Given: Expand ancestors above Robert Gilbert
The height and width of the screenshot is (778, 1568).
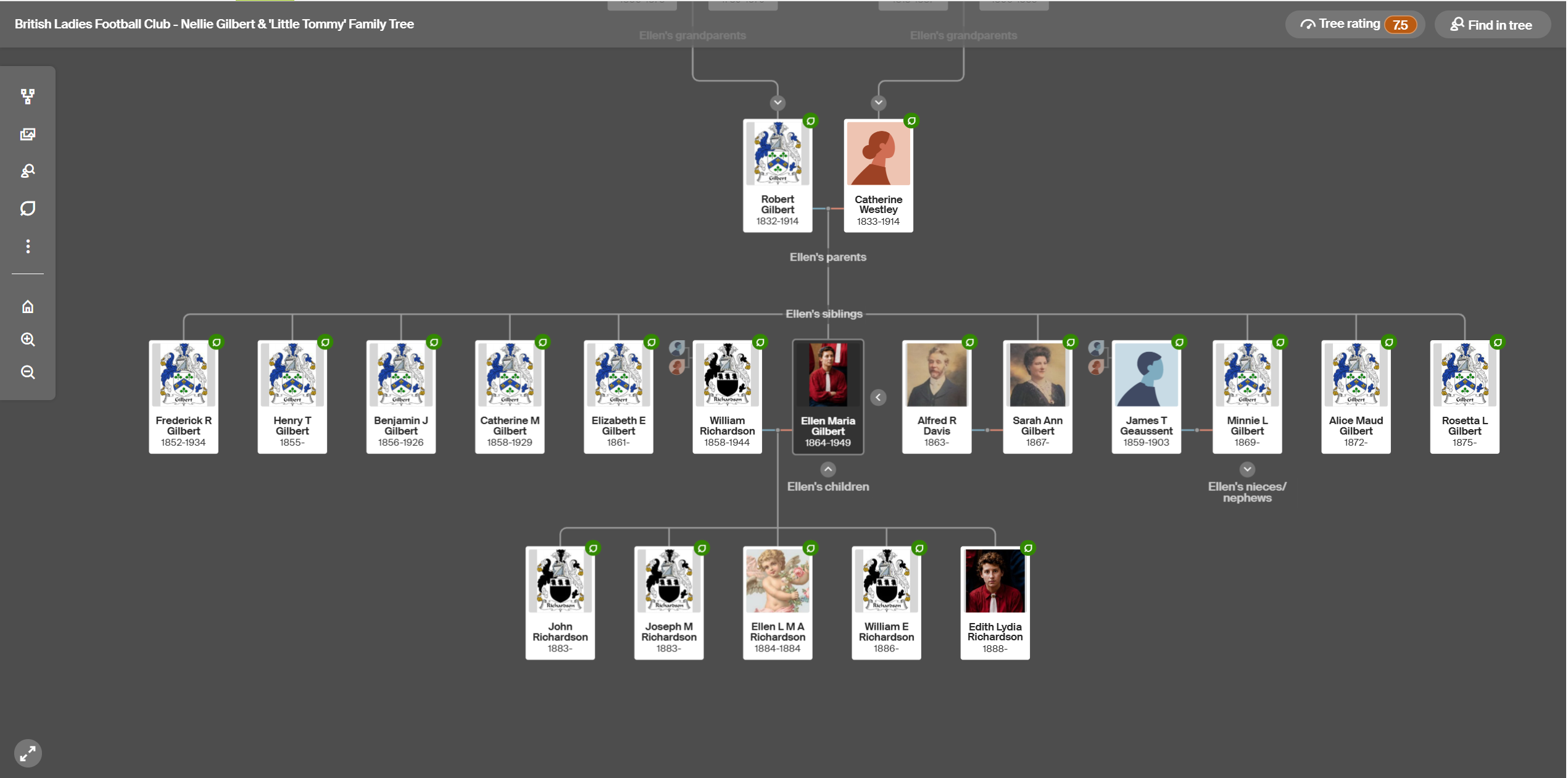Looking at the screenshot, I should [x=778, y=102].
